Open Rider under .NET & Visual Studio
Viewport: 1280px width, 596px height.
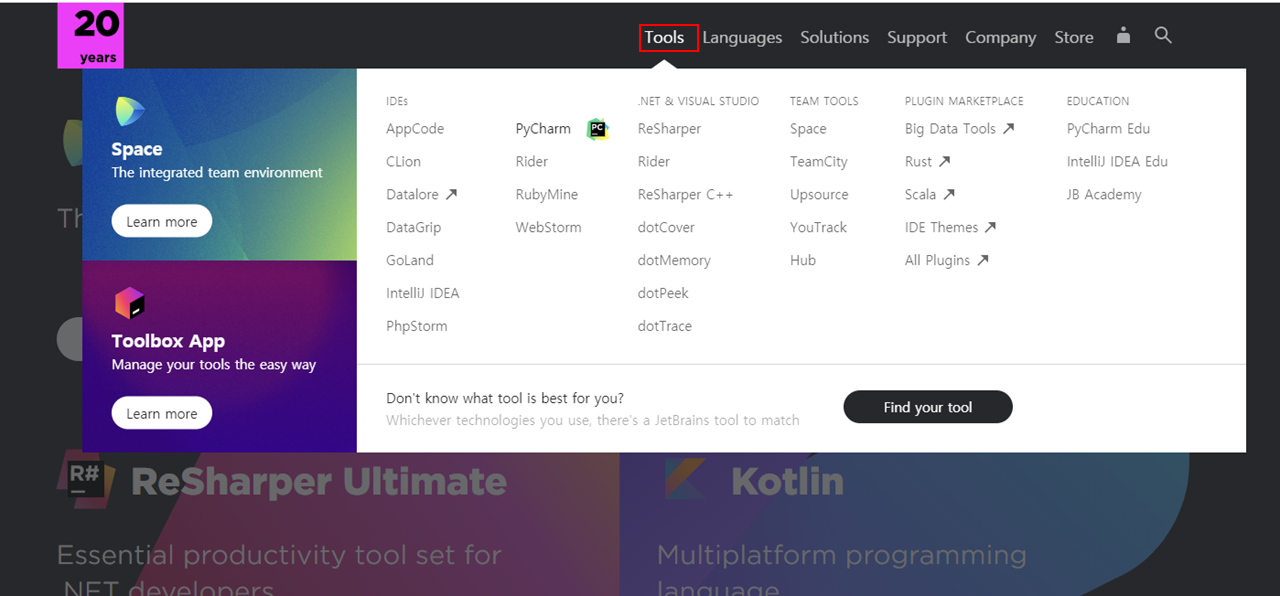654,162
